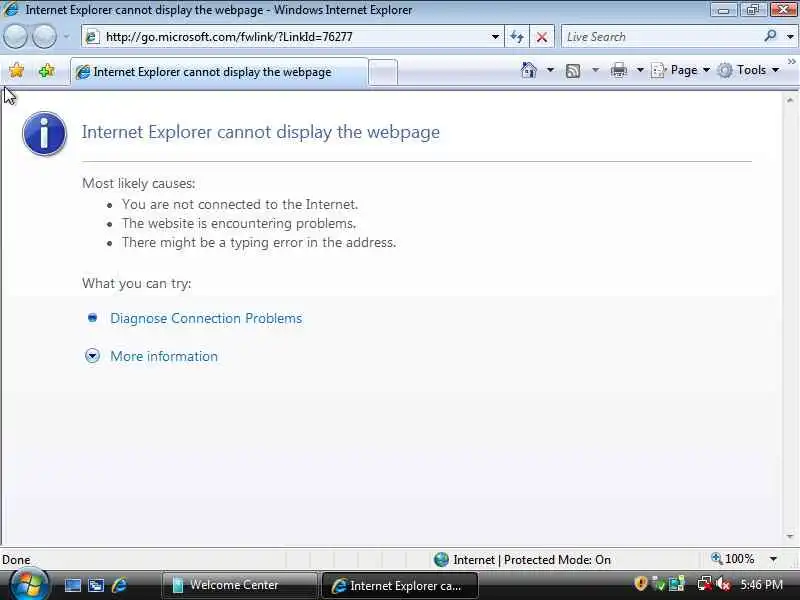800x600 pixels.
Task: Click the error page heading text
Action: (x=261, y=132)
